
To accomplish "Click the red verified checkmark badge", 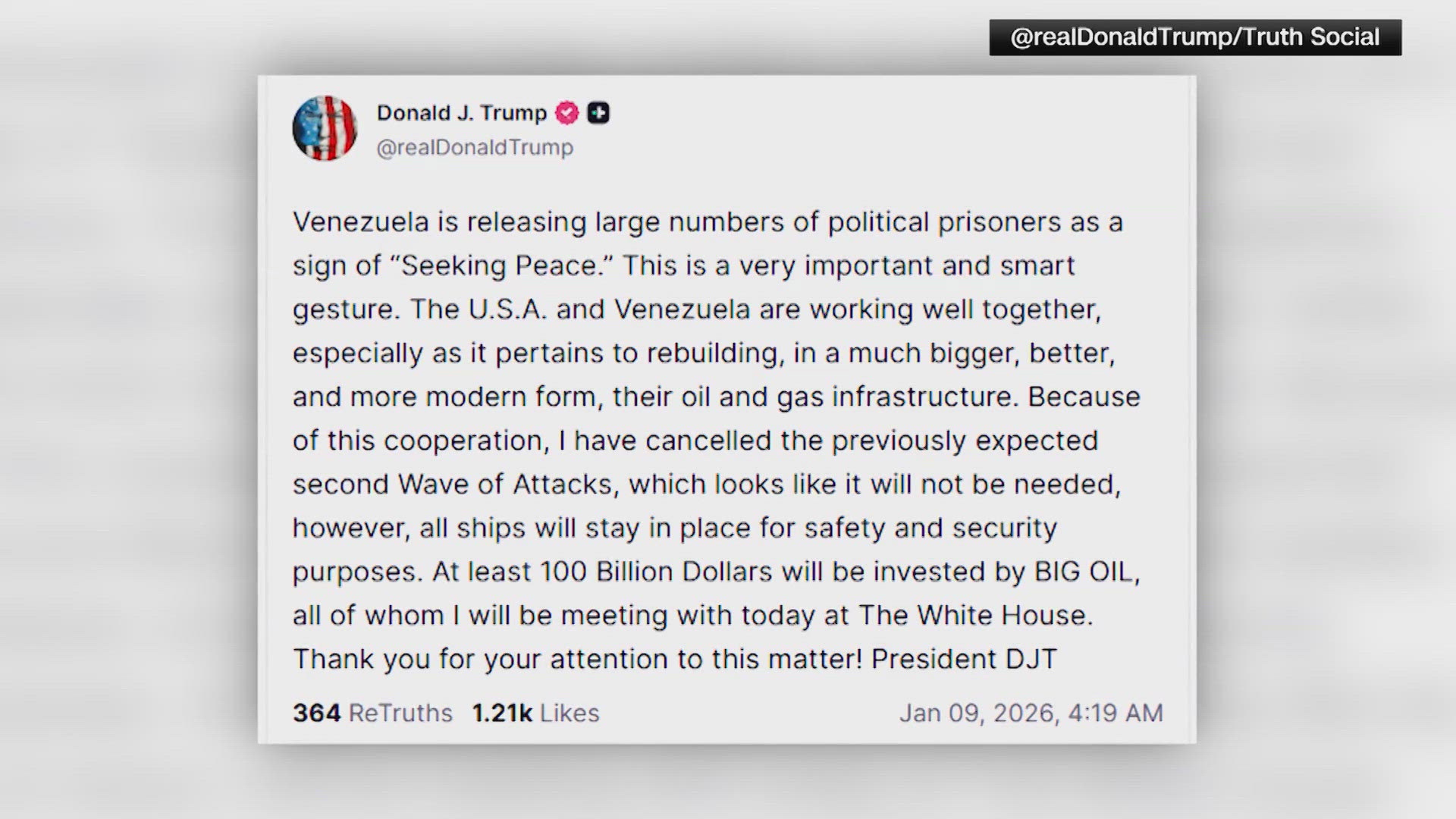I will 566,113.
